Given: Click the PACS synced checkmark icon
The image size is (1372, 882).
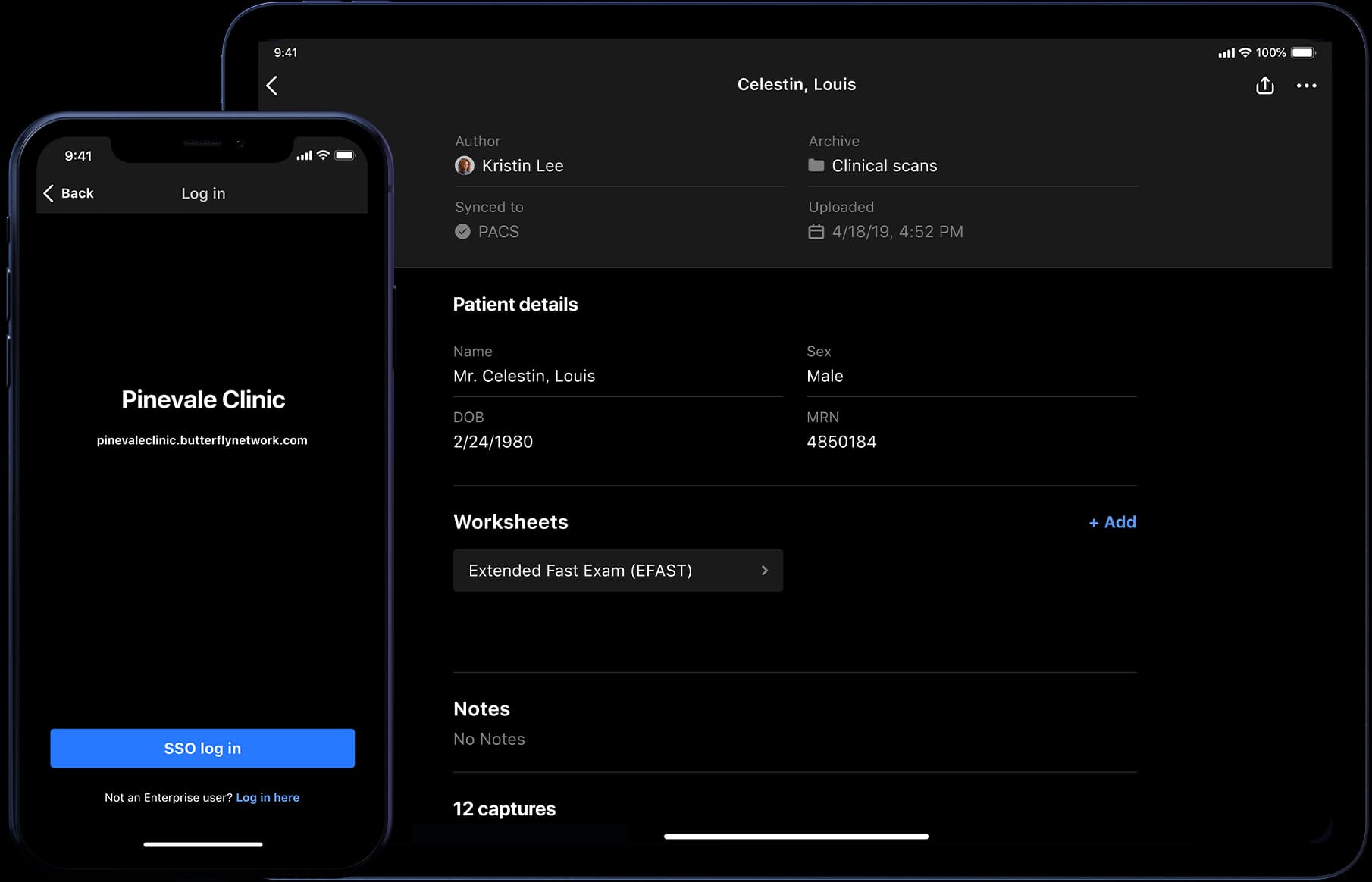Looking at the screenshot, I should pyautogui.click(x=462, y=232).
